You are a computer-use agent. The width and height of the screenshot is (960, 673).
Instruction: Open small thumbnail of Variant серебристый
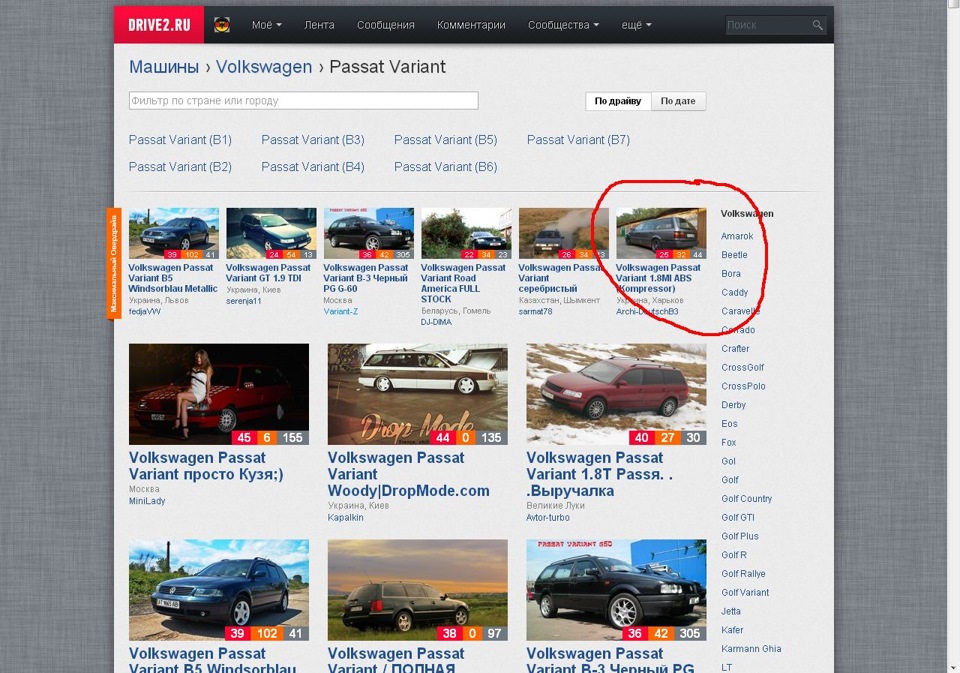pos(563,233)
